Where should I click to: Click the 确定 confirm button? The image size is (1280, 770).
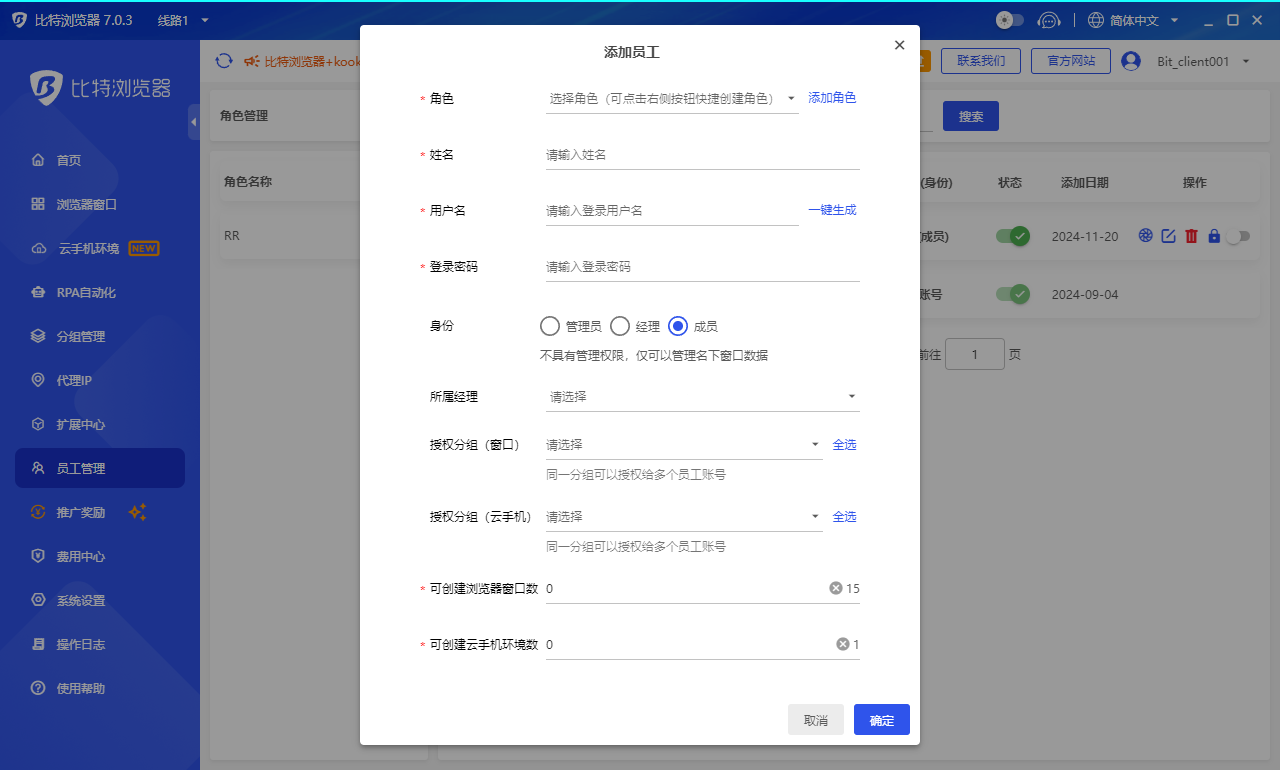[882, 720]
